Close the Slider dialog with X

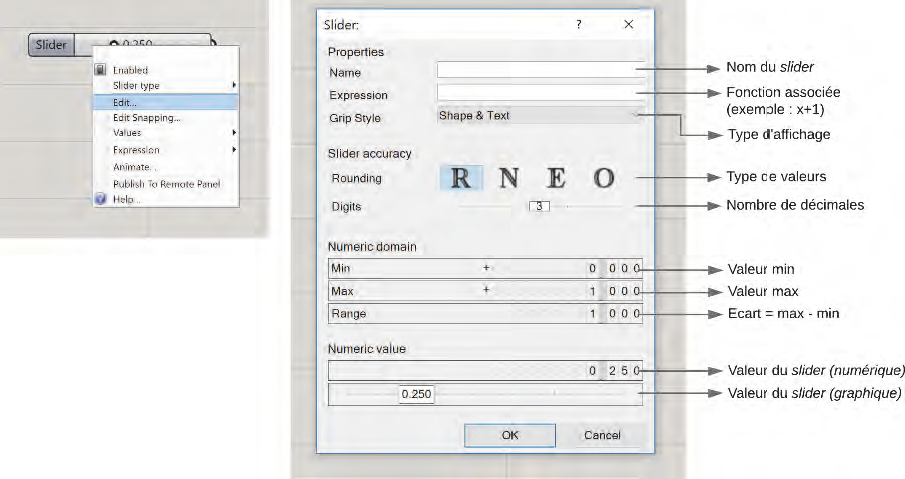628,24
